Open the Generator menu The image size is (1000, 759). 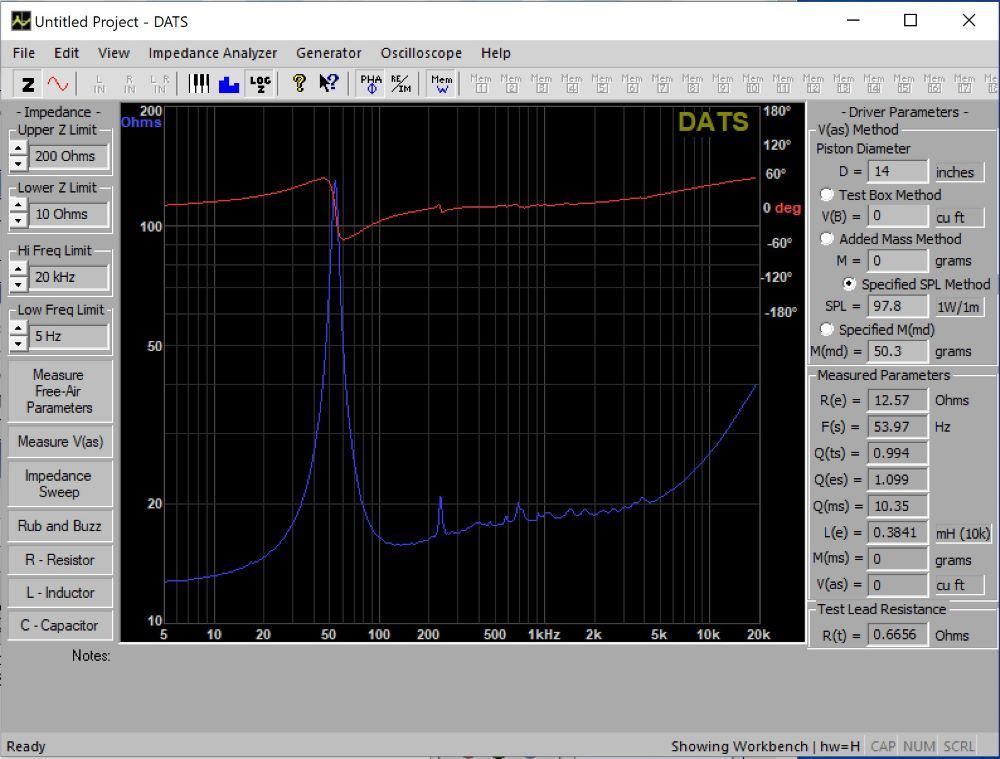pyautogui.click(x=328, y=53)
